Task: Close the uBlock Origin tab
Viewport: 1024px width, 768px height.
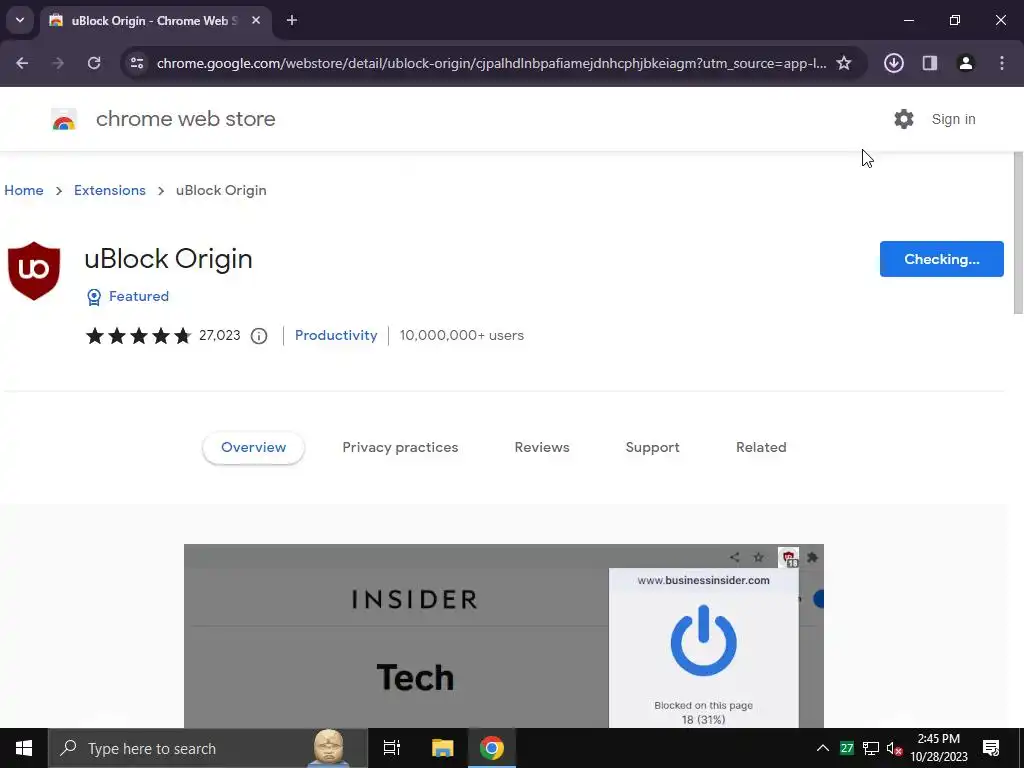Action: (x=256, y=20)
